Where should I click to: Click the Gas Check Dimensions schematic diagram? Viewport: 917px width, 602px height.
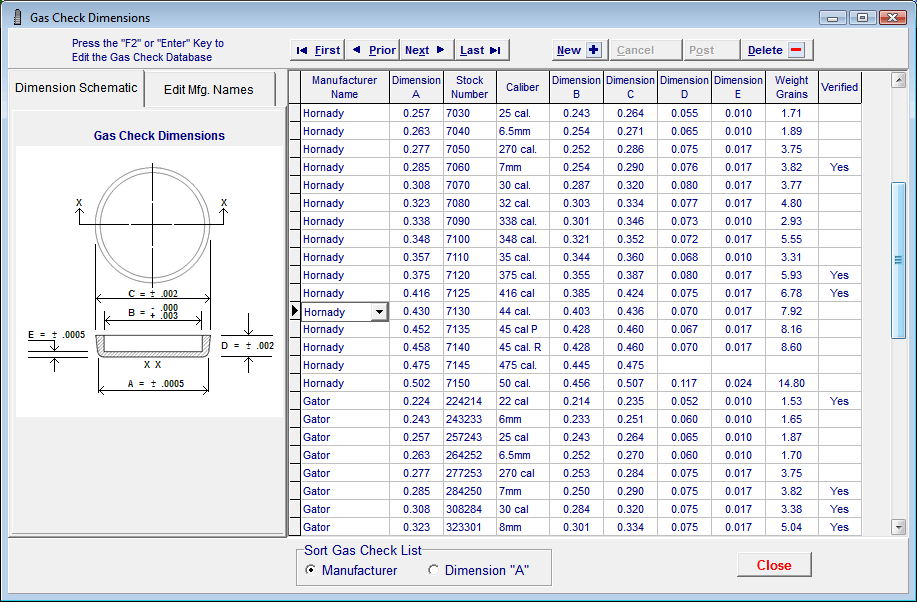point(150,281)
